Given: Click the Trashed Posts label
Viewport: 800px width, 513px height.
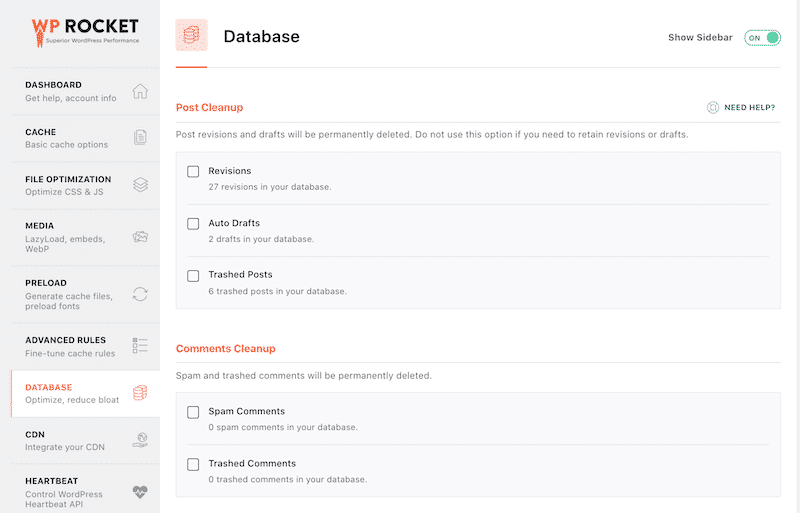Looking at the screenshot, I should point(240,275).
